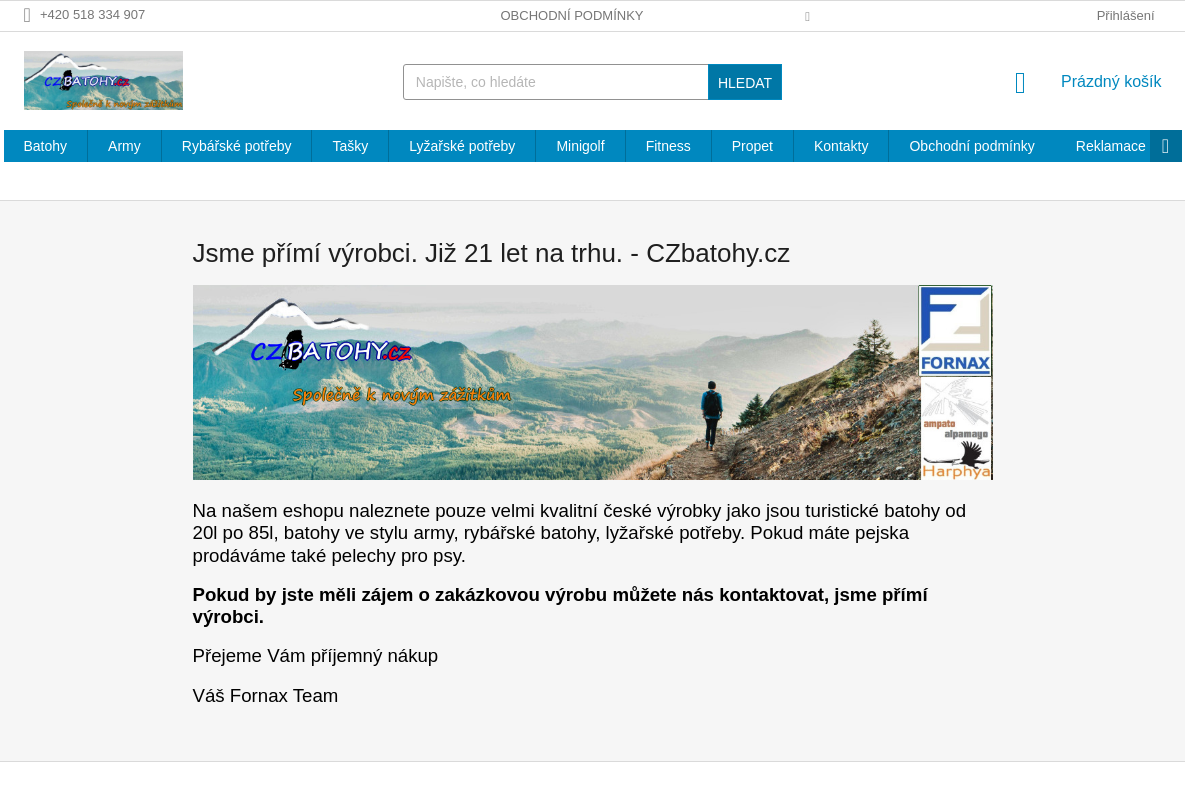The image size is (1200, 800).
Task: Click the CZbatohy logo on the banner image
Action: click(330, 352)
